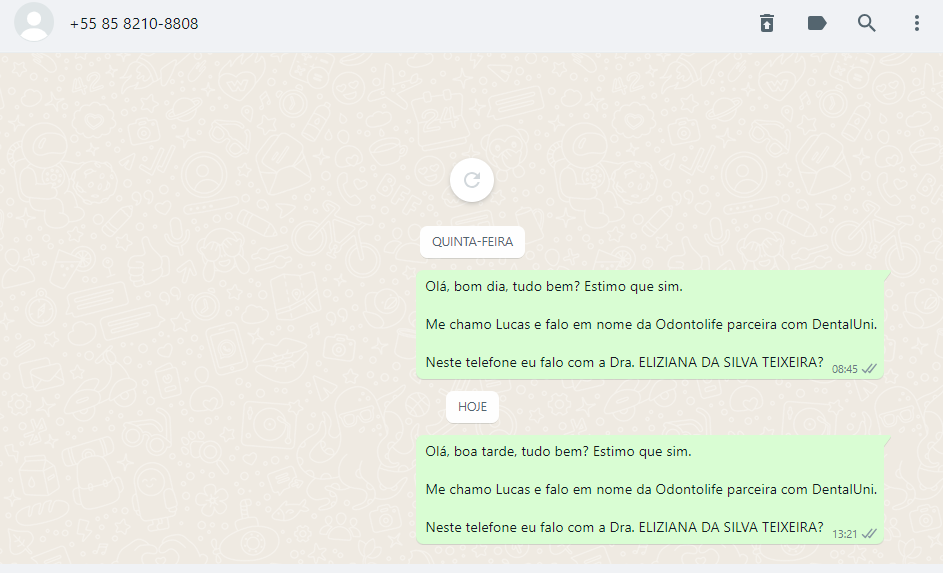
Task: Open the label tag icon
Action: [x=817, y=23]
